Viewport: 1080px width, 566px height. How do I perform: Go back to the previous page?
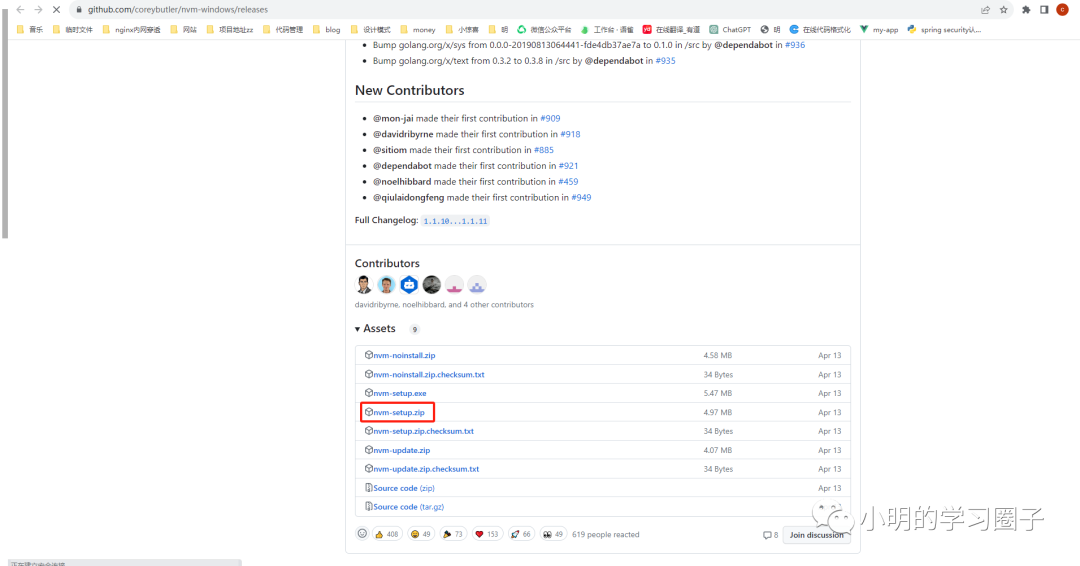[20, 10]
